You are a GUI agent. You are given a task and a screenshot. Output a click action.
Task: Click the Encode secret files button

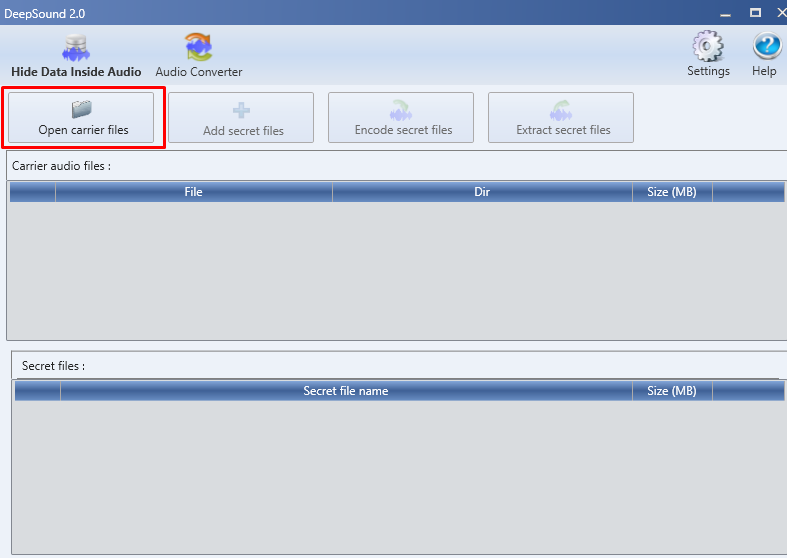coord(401,117)
